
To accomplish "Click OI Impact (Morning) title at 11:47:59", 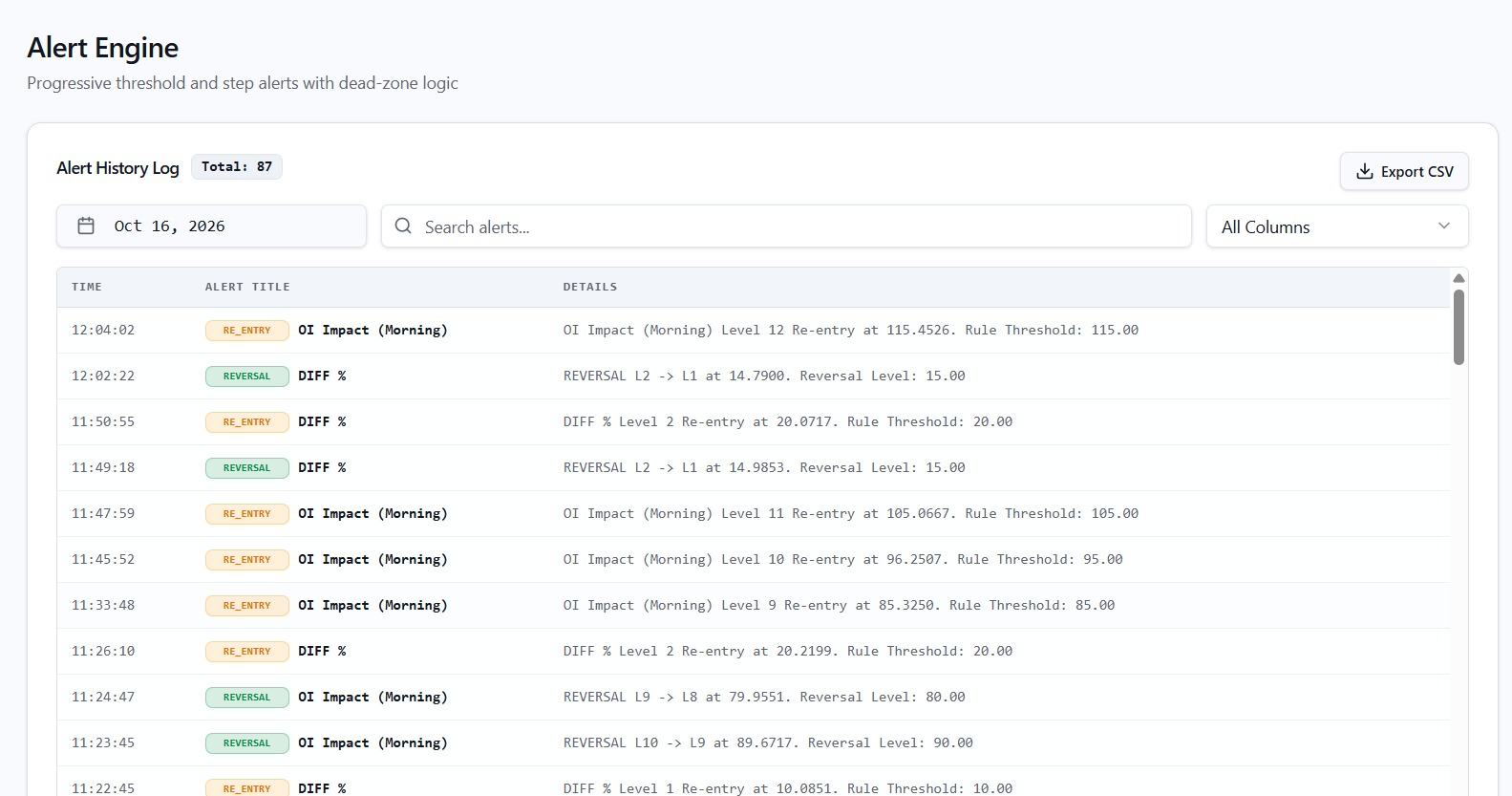I will point(373,514).
